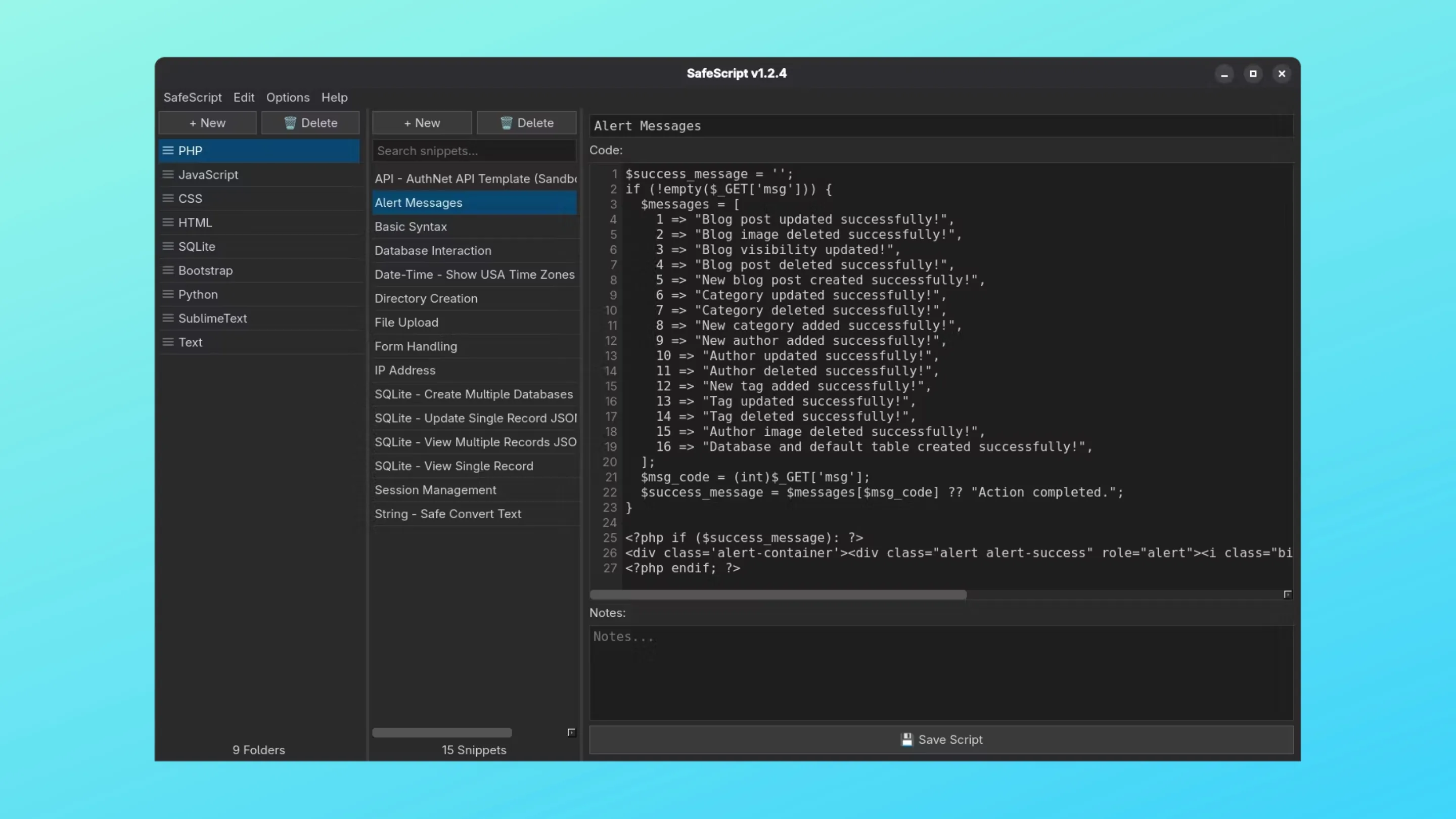Open the Help menu

(334, 97)
